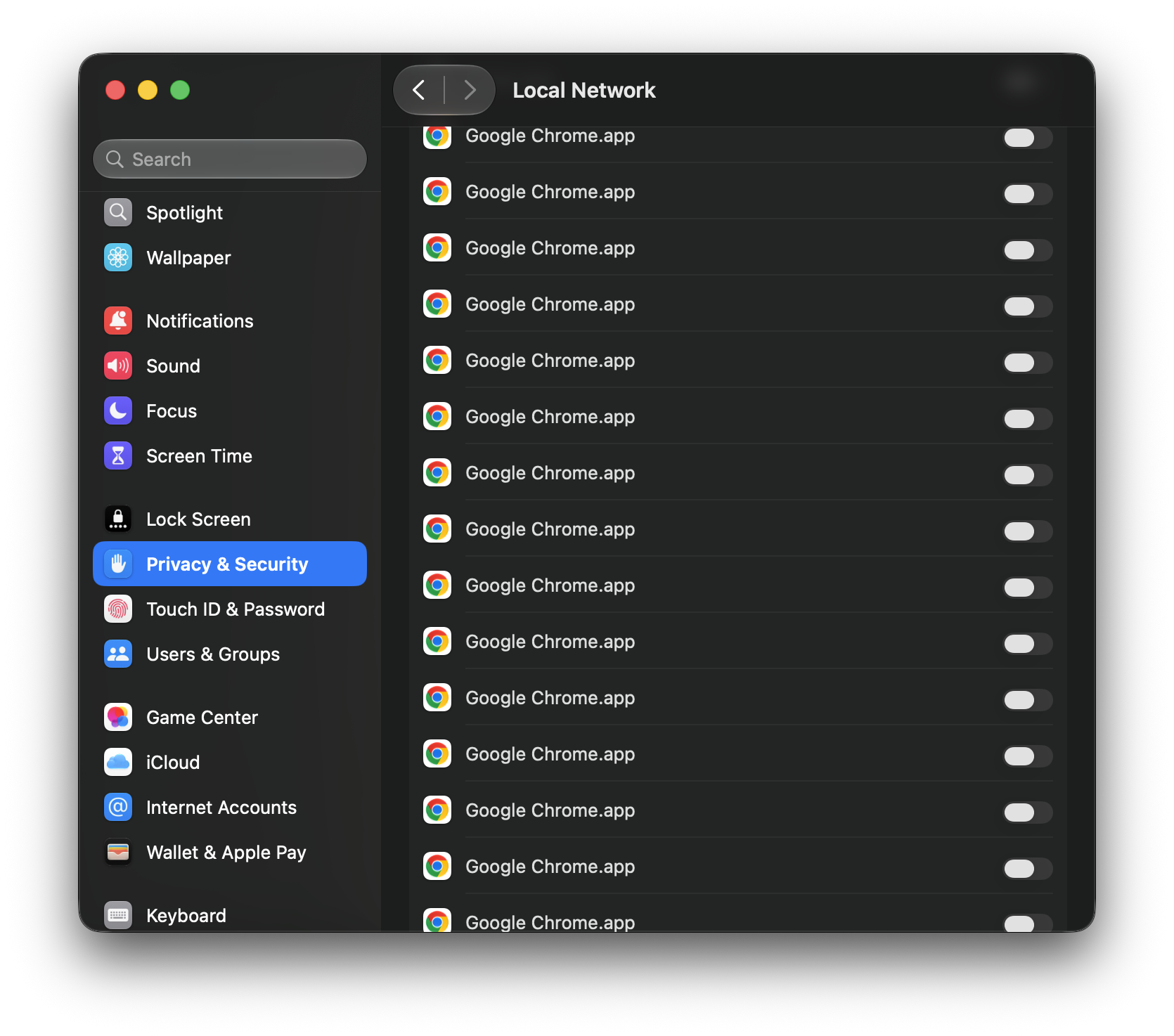Open Spotlight settings via its magnifier icon

tap(118, 212)
